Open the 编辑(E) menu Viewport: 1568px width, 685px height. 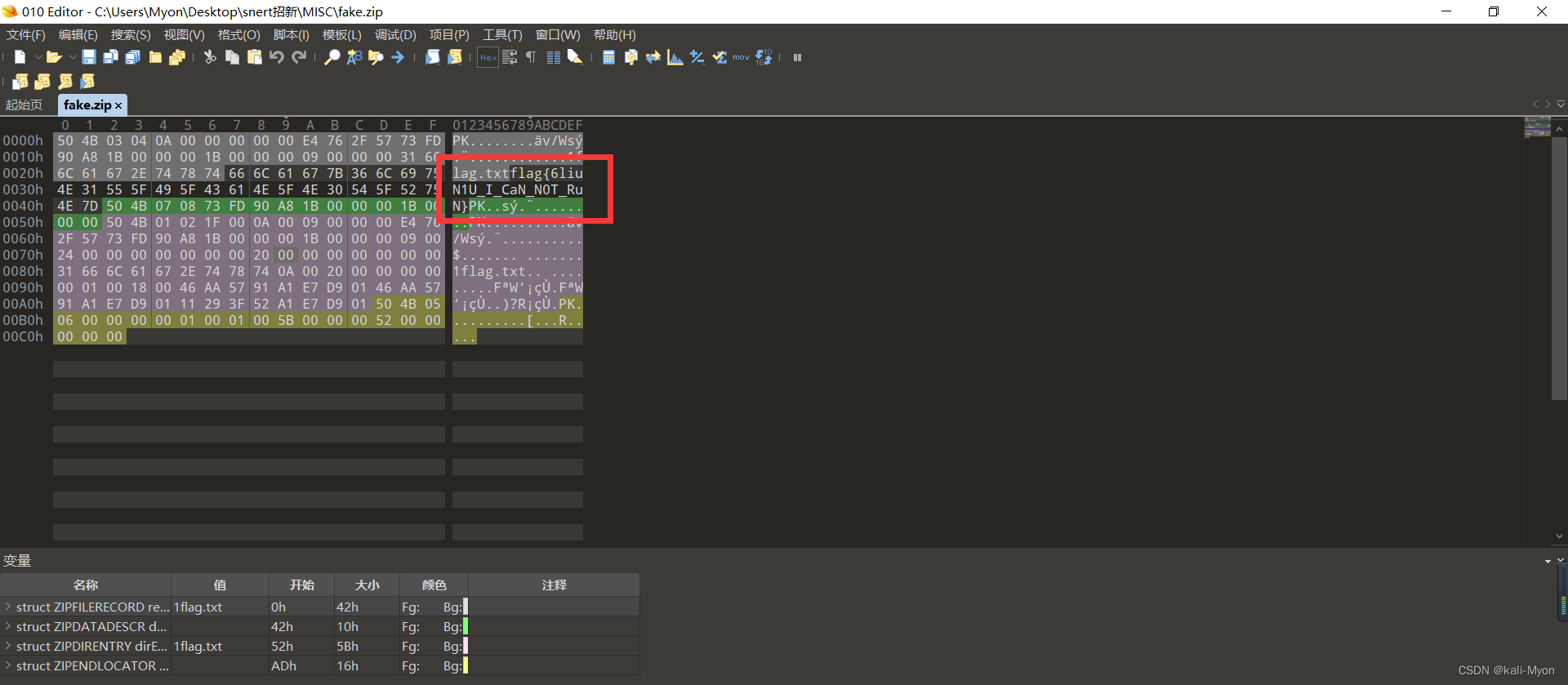pyautogui.click(x=78, y=34)
